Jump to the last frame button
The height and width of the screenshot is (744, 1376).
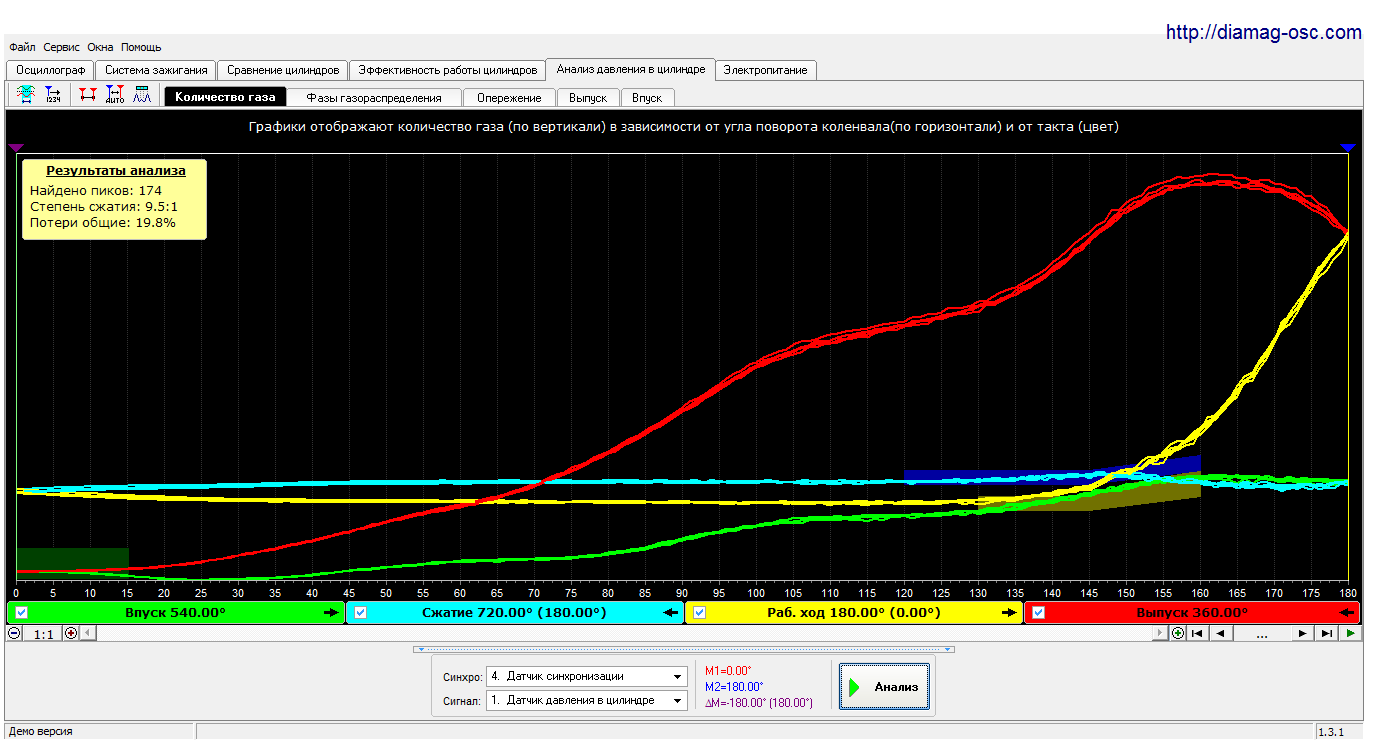tap(1327, 633)
